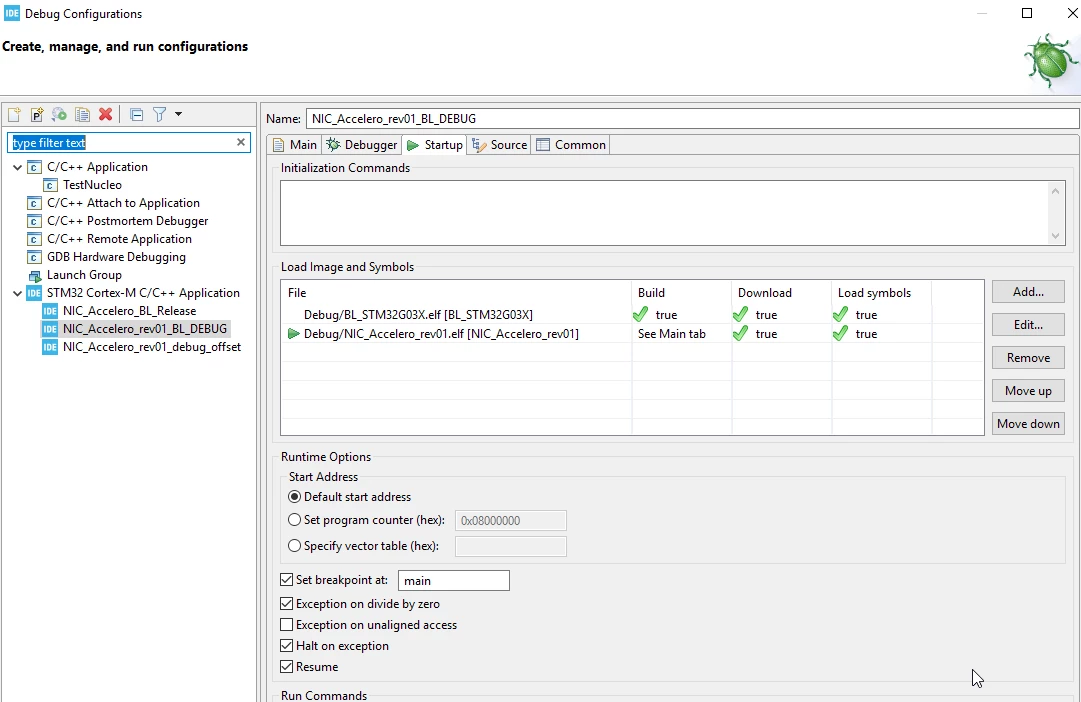Click Load symbols checkmark for BL_STM32G03X.elf
This screenshot has height=702, width=1081.
[x=840, y=314]
